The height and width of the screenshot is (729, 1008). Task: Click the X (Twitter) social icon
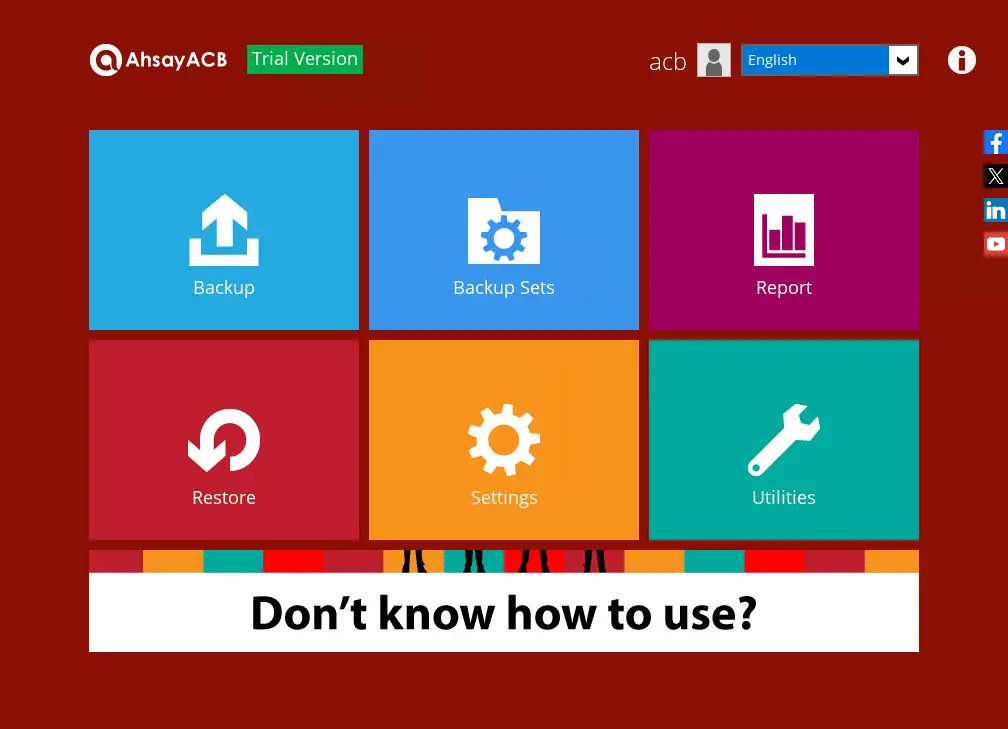tap(995, 176)
